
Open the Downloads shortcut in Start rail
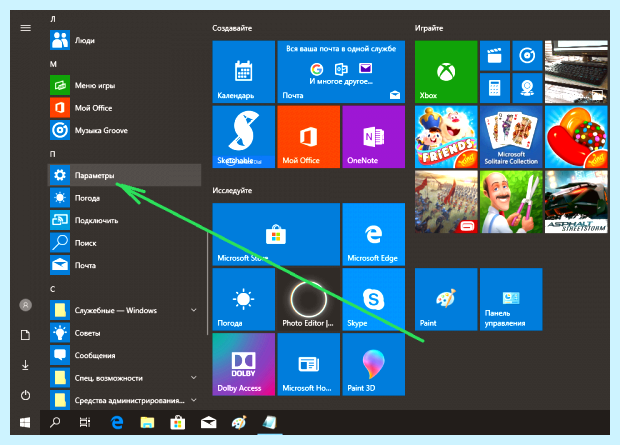click(x=26, y=365)
